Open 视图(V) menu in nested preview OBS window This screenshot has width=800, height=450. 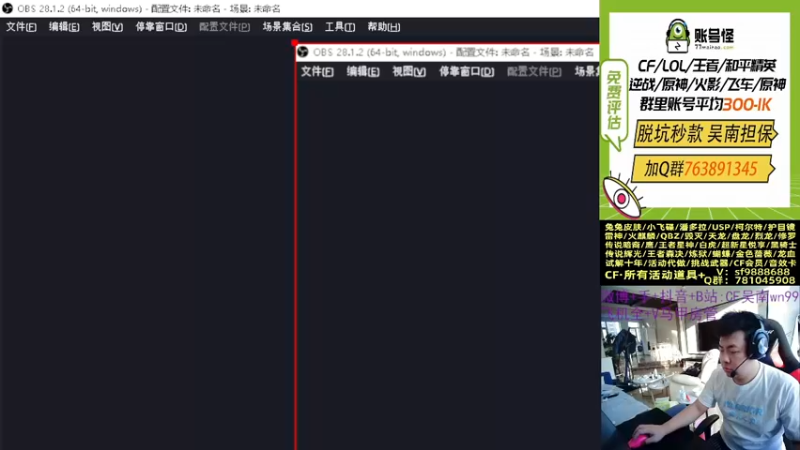(x=409, y=71)
